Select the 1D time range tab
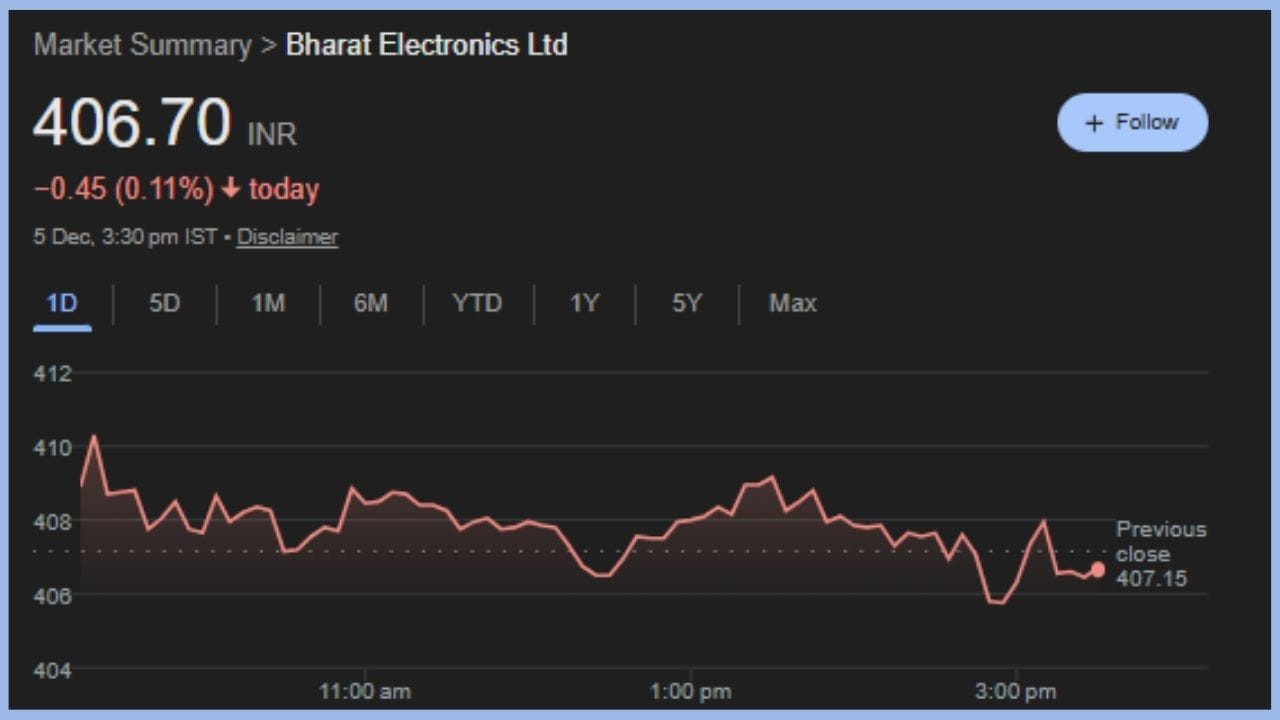Screen dimensions: 1280x720 click(62, 303)
